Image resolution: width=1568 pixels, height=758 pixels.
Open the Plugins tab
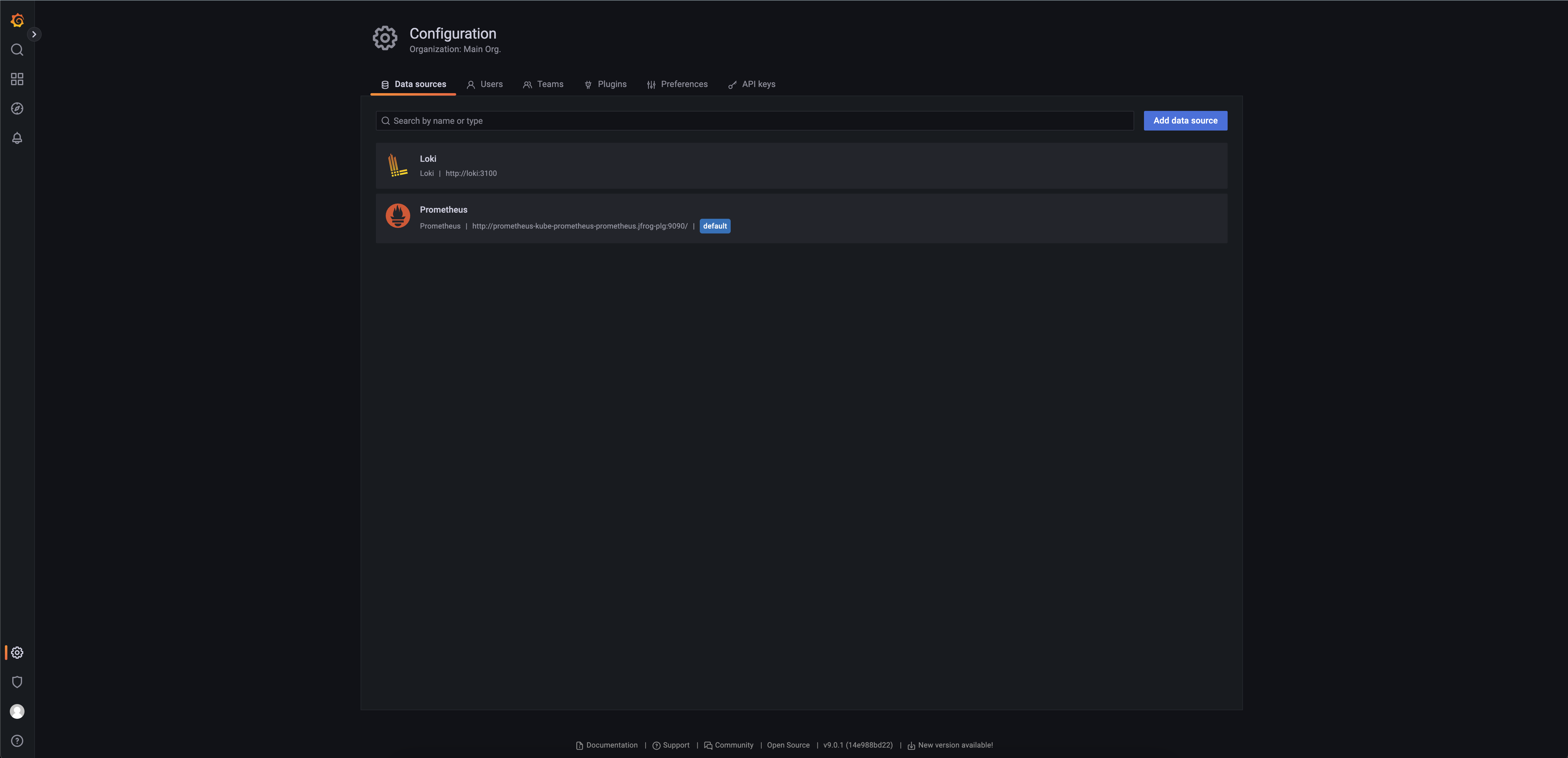[x=605, y=84]
